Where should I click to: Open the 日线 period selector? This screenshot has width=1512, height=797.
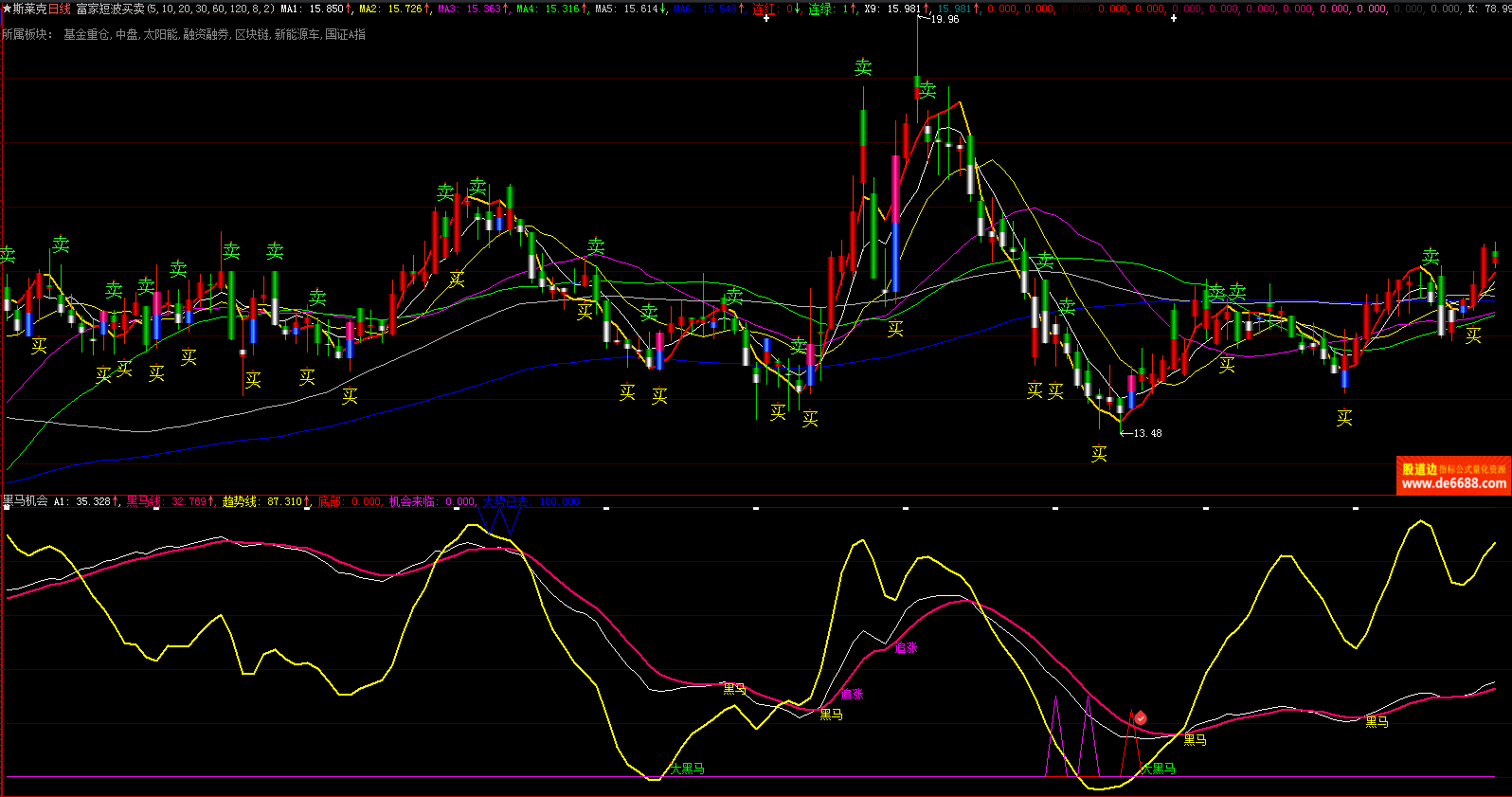(x=60, y=9)
